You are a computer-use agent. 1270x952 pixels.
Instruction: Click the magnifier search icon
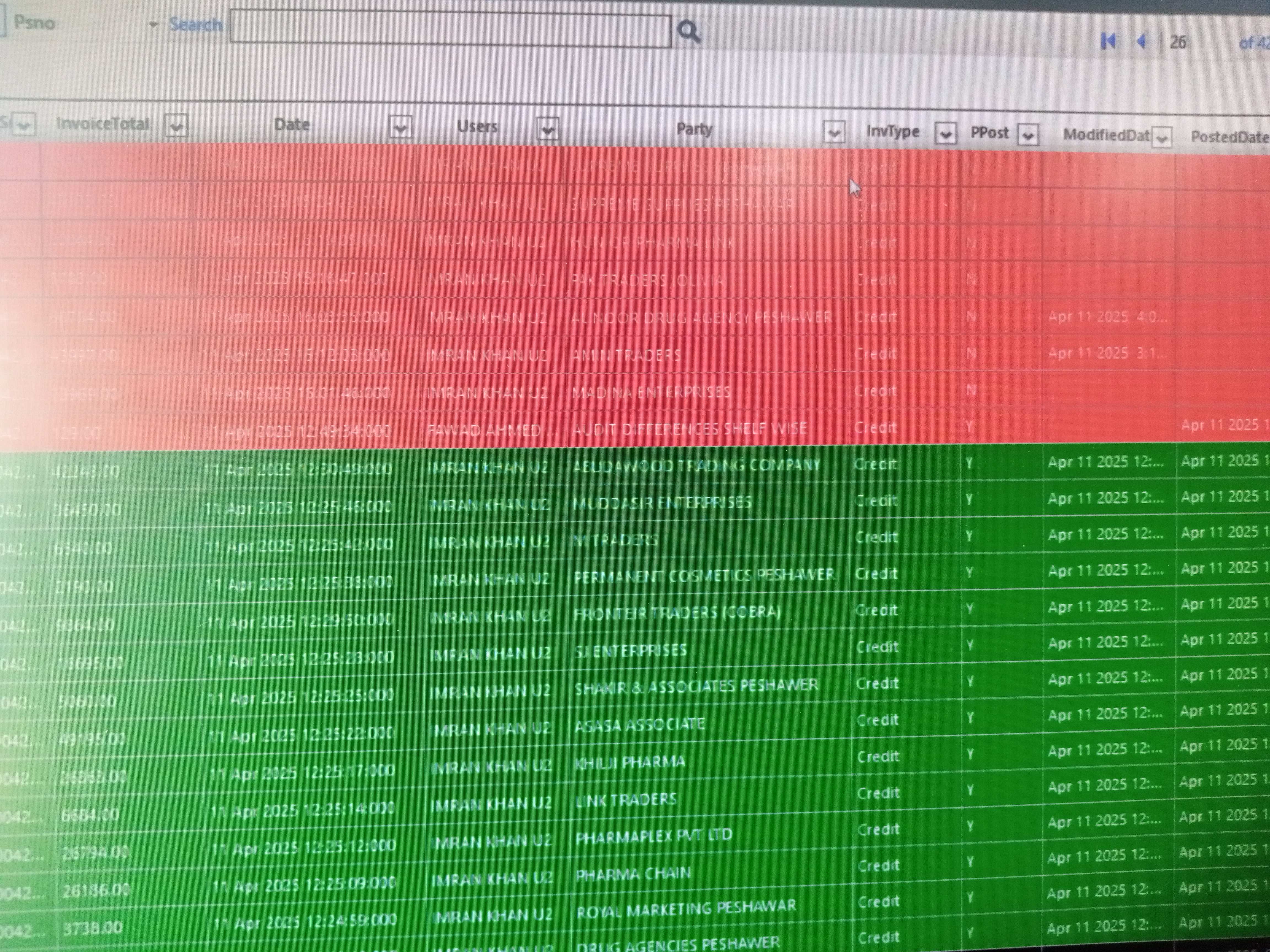[x=688, y=32]
